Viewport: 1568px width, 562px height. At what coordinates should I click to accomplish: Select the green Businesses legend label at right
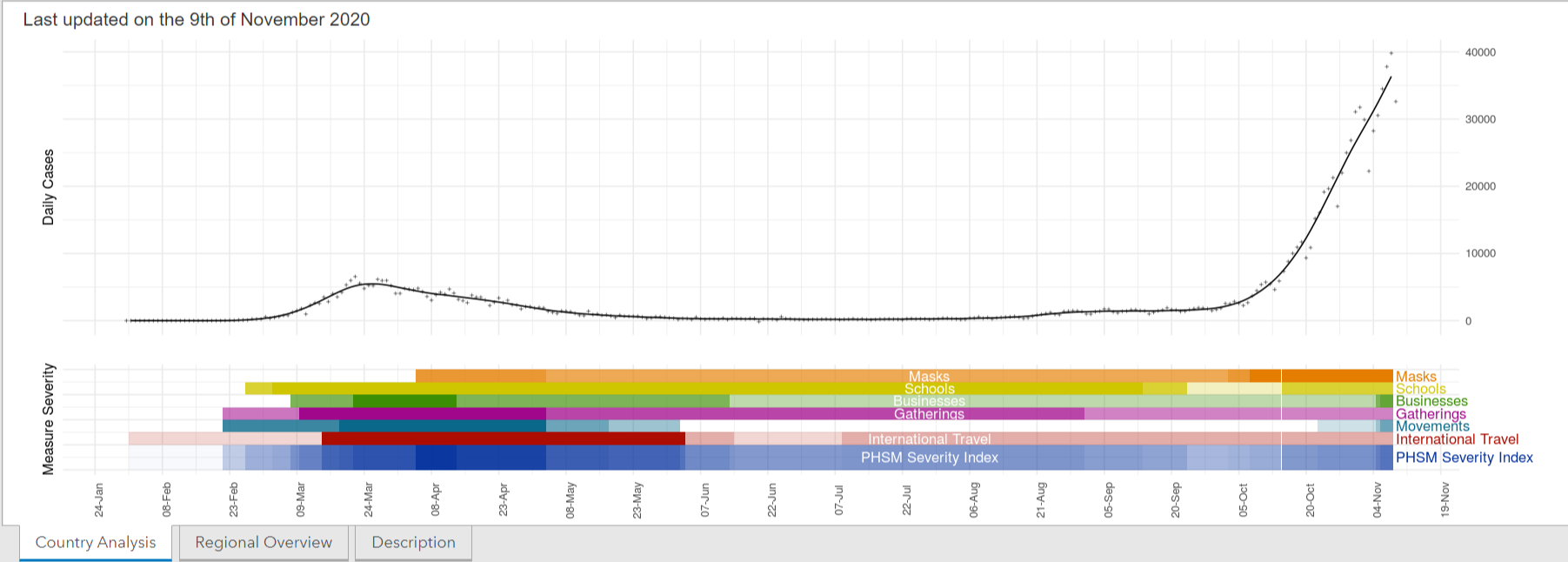point(1431,401)
